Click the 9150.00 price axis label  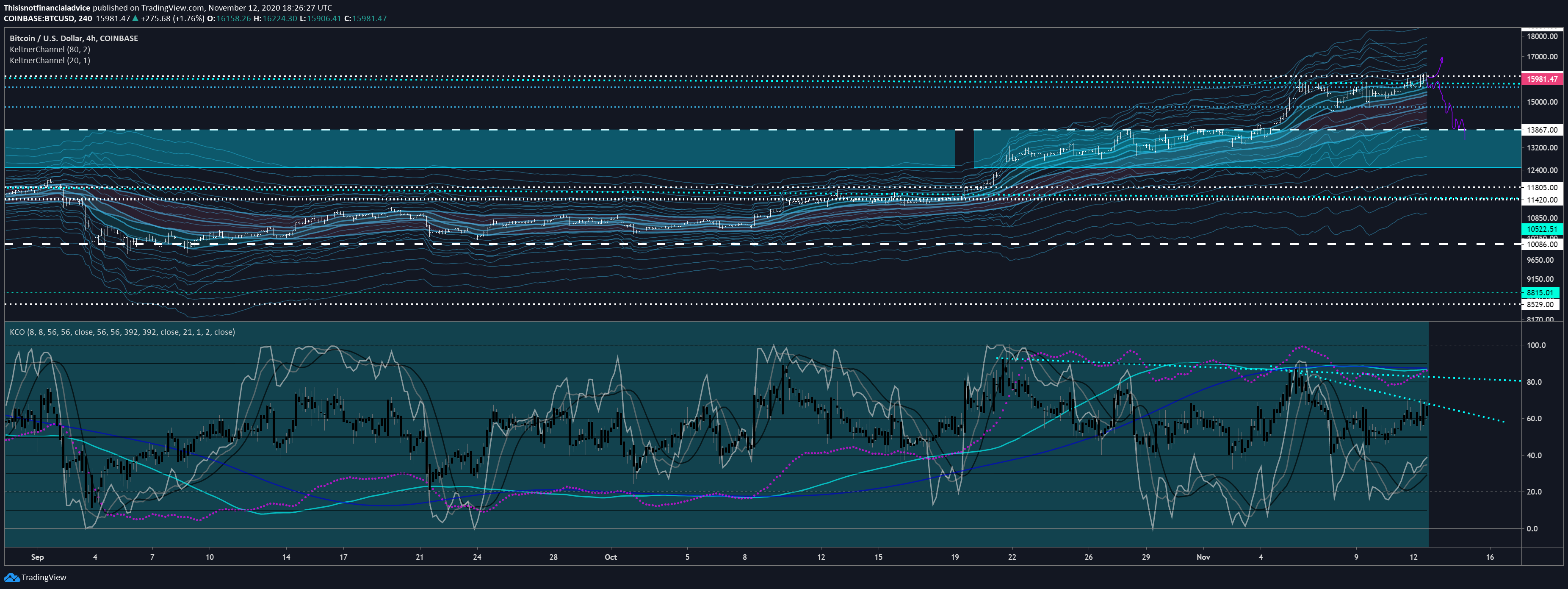pyautogui.click(x=1540, y=279)
